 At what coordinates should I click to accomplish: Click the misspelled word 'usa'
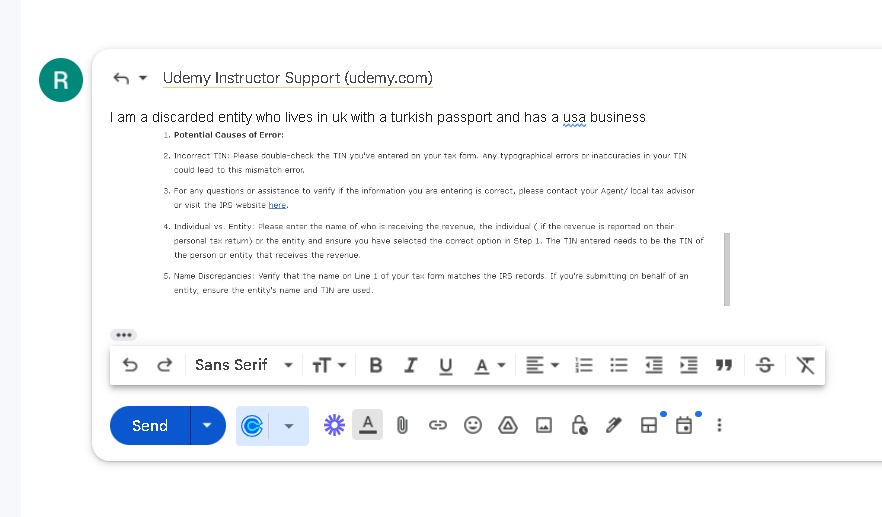574,118
